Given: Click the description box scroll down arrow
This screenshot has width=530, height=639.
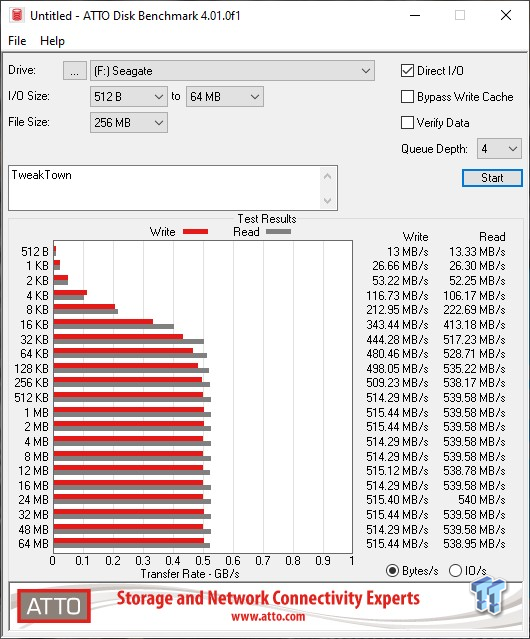Looking at the screenshot, I should 328,201.
